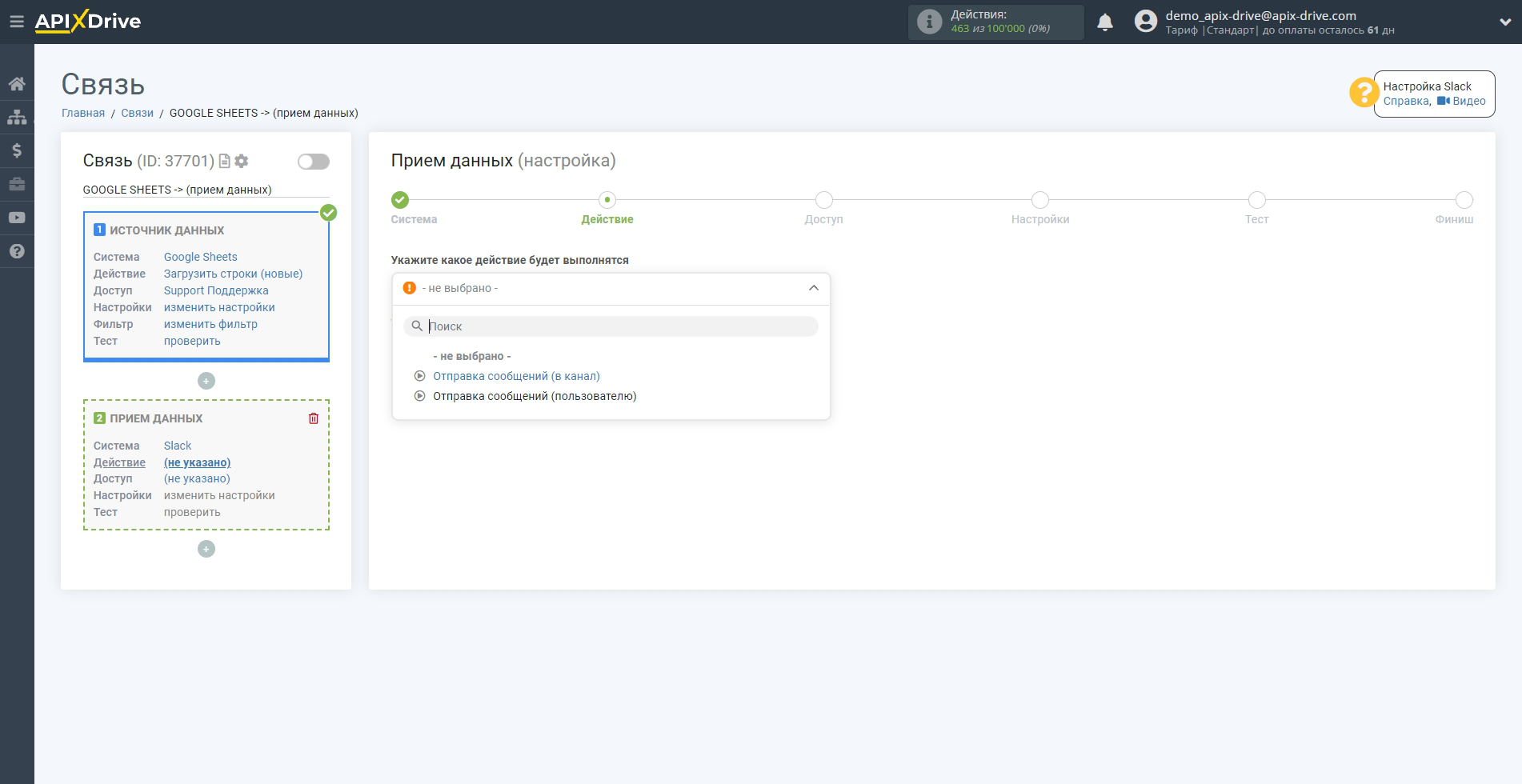Open the hamburger menu
This screenshot has width=1522, height=784.
[x=17, y=22]
